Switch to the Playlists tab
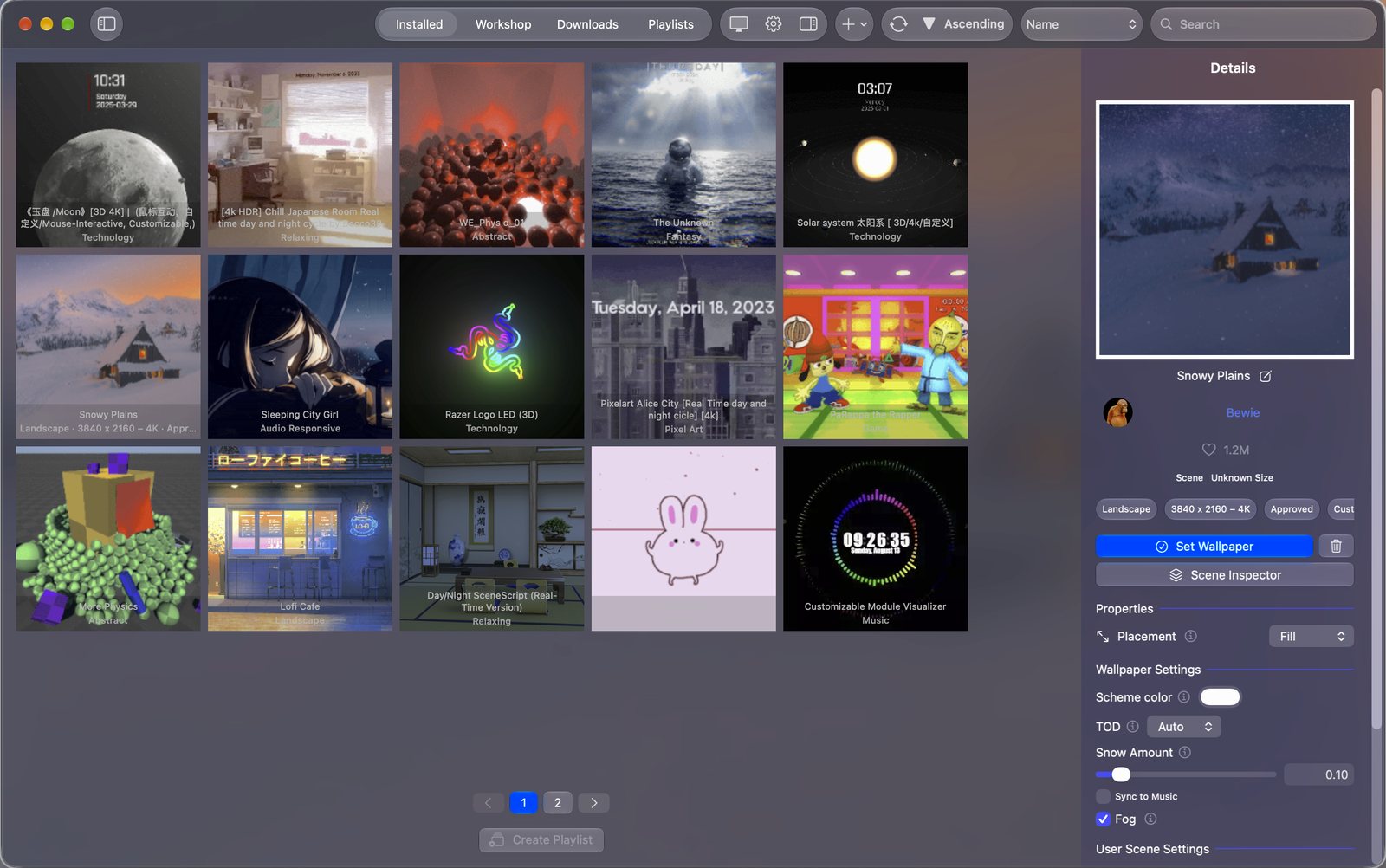Screen dimensions: 1386x868 [x=670, y=24]
